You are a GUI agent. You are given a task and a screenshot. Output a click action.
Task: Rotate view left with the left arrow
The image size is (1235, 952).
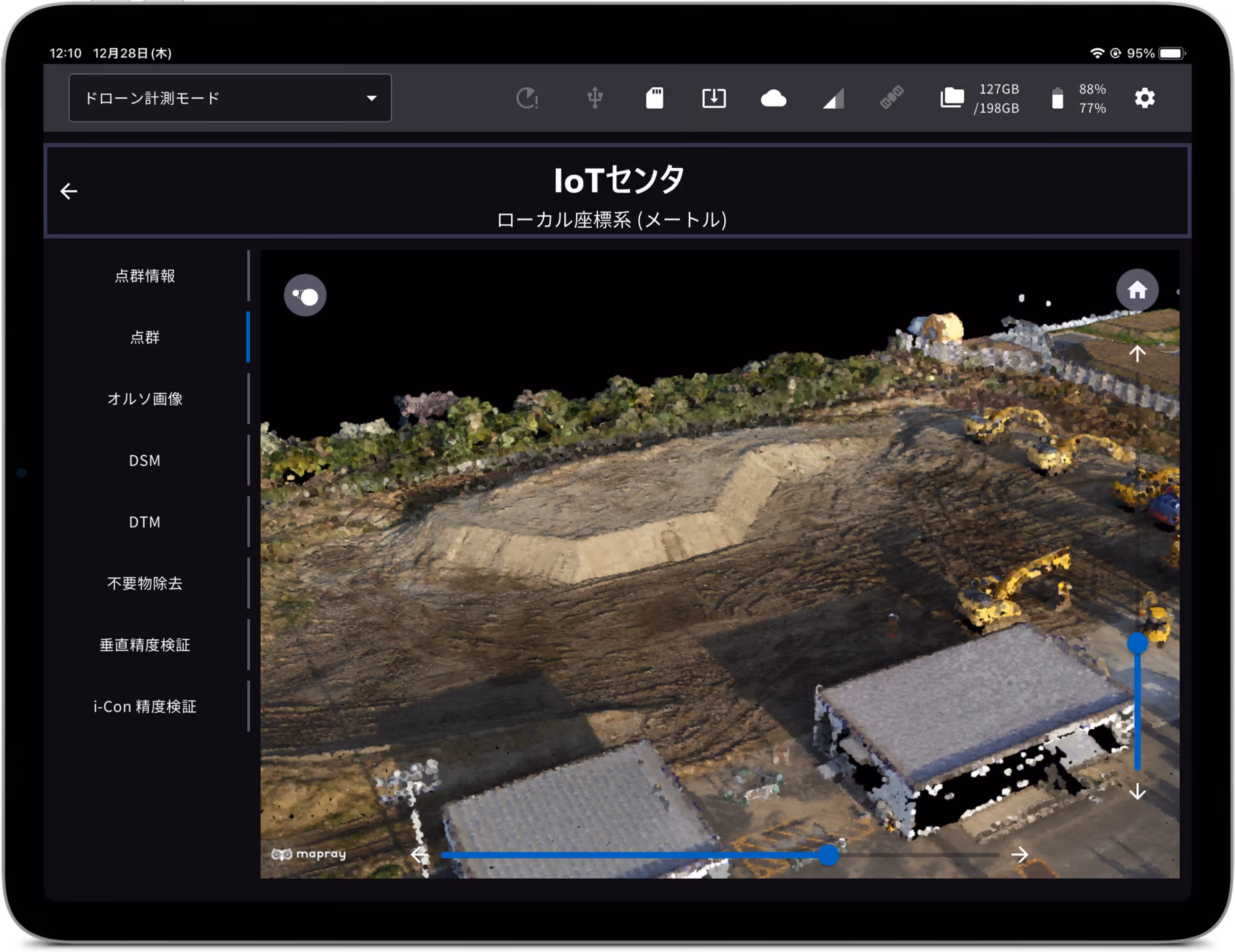[x=419, y=854]
